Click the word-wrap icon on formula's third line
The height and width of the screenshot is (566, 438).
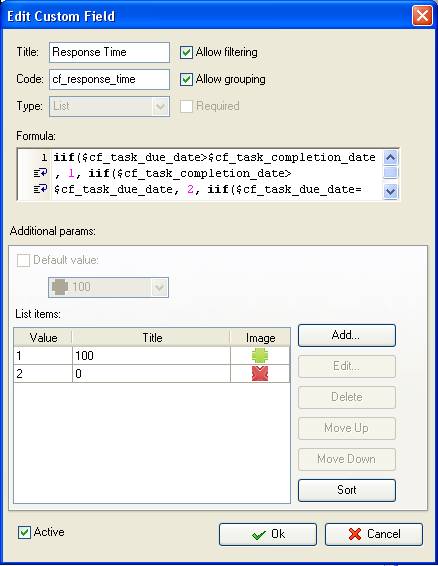tap(40, 189)
